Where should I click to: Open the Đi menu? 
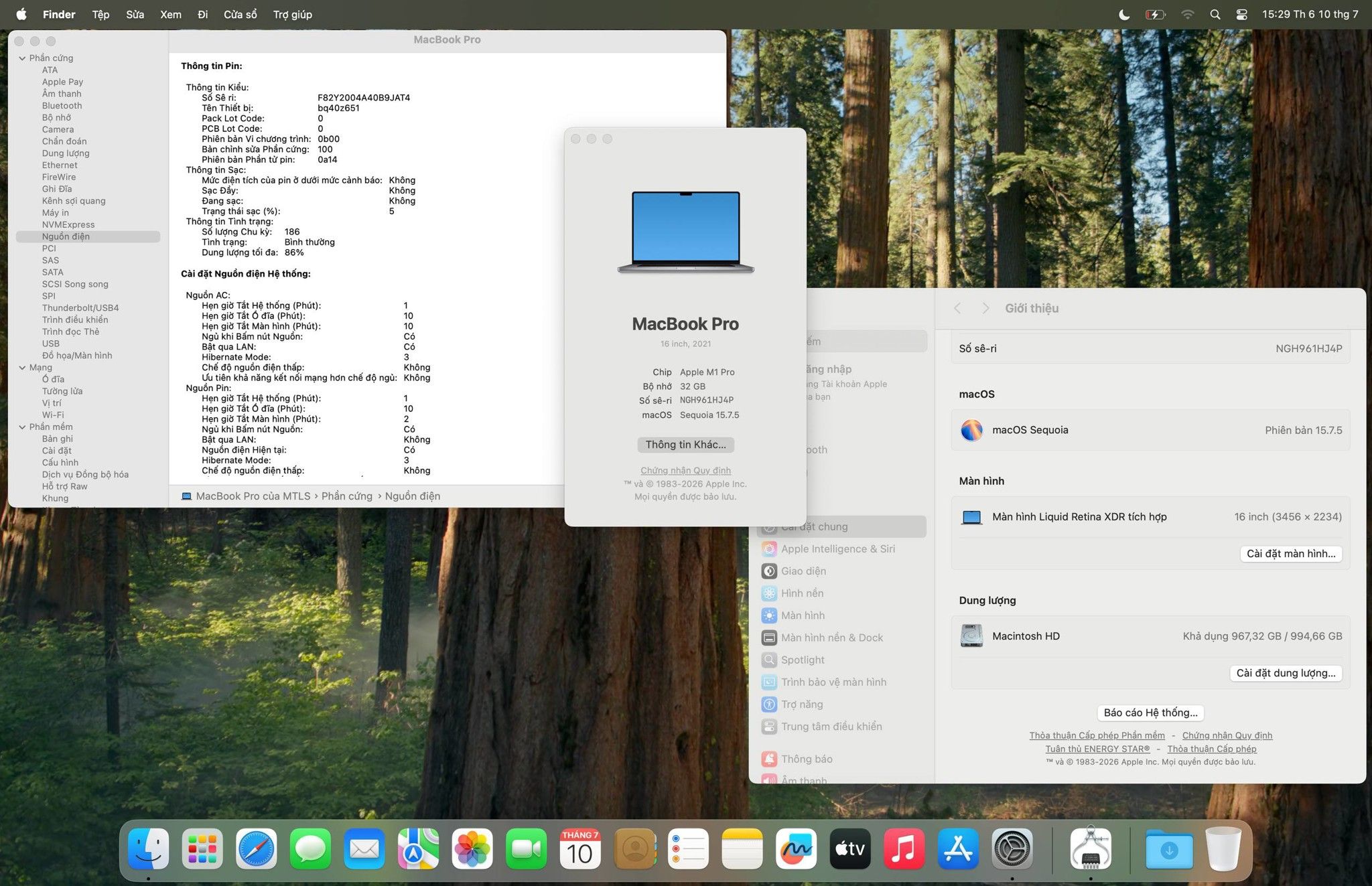203,14
